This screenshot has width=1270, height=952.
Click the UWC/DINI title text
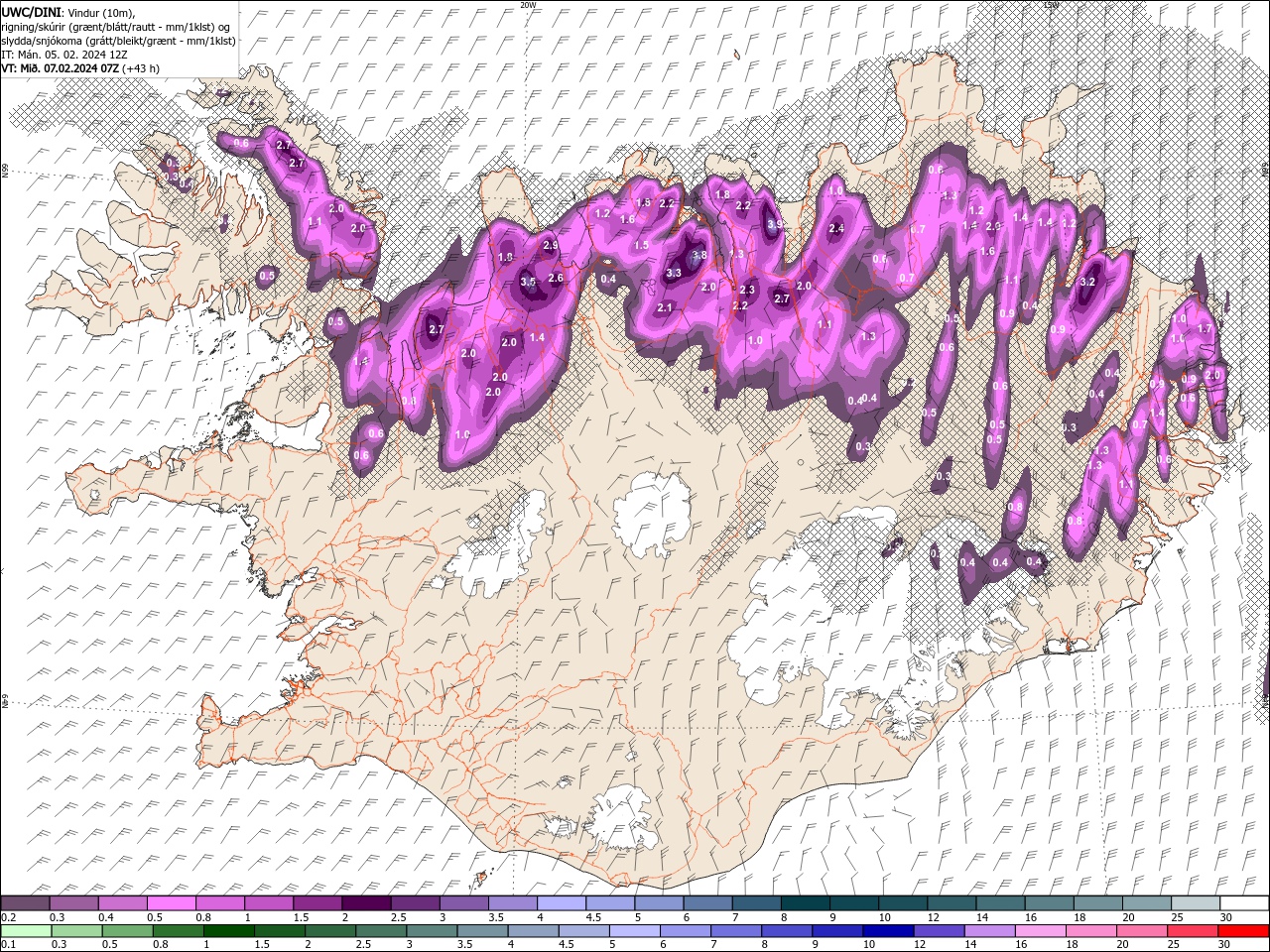pos(30,12)
